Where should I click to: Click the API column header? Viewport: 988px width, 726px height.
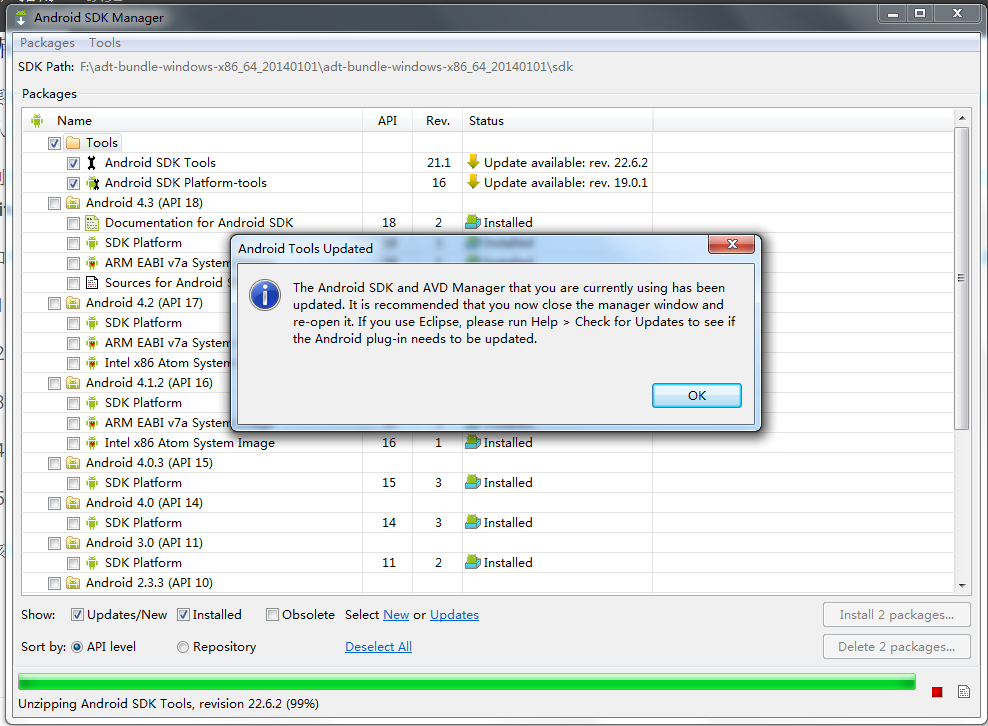pyautogui.click(x=388, y=121)
